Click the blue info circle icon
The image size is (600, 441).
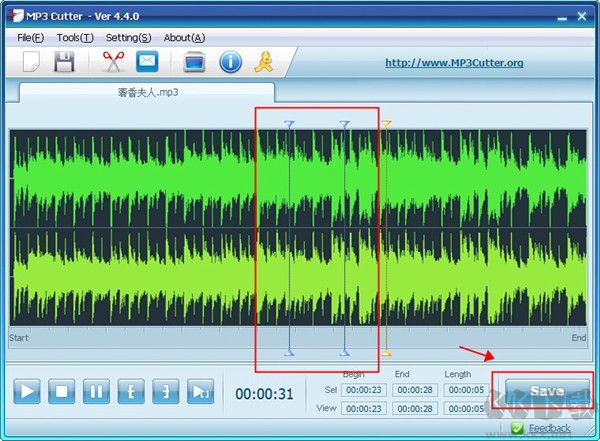pos(230,62)
